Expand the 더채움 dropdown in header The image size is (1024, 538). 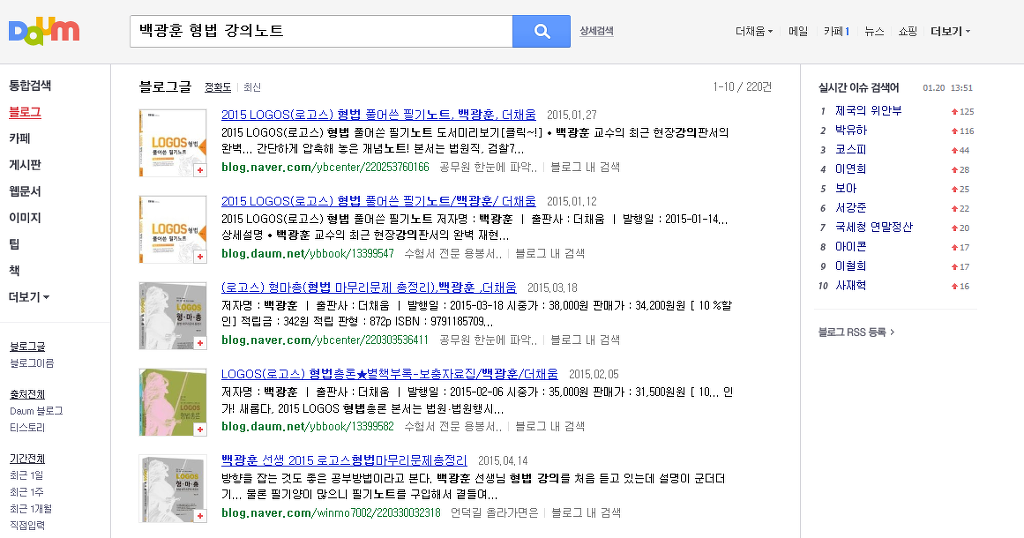click(x=754, y=31)
